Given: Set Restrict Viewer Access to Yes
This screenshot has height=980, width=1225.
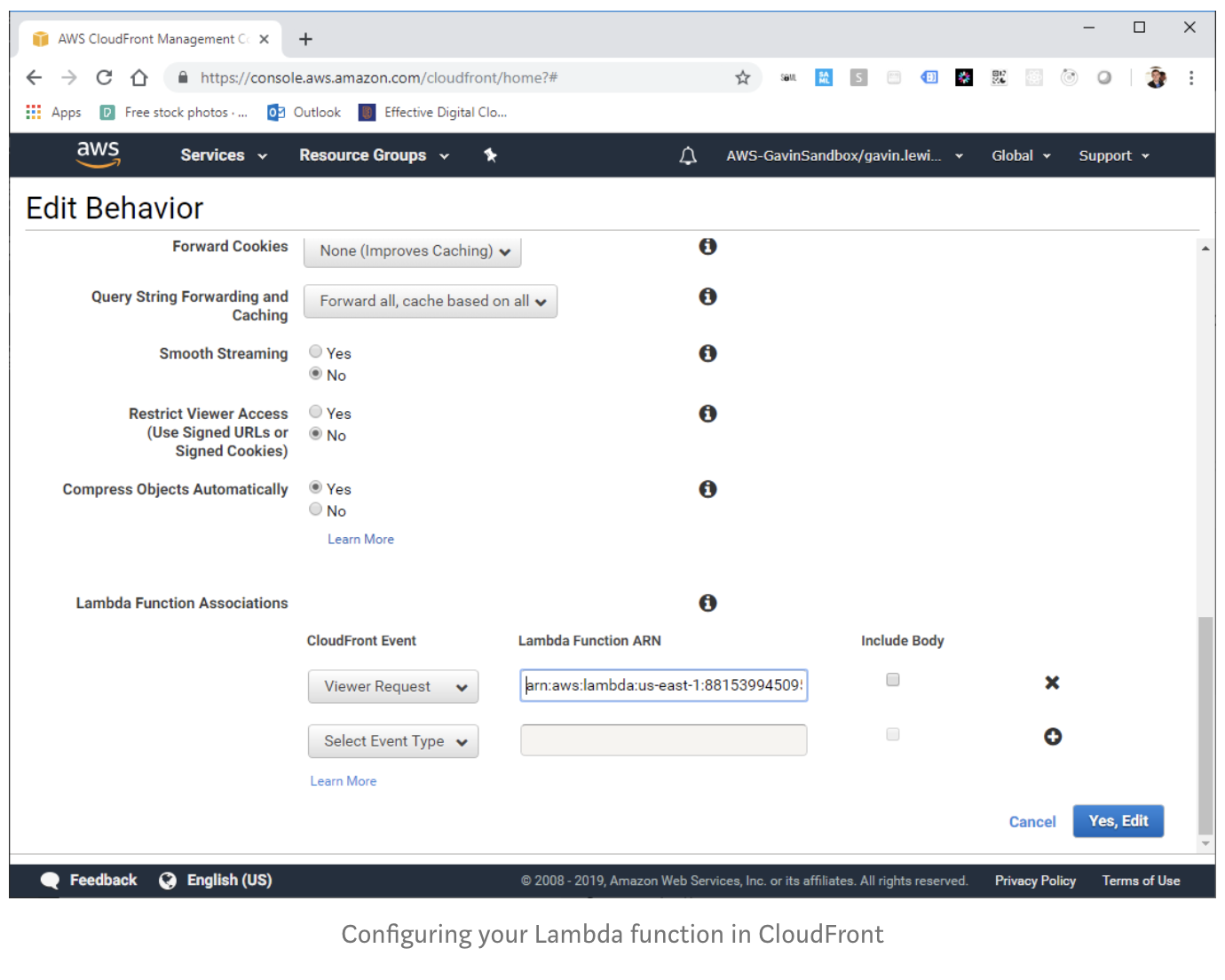Looking at the screenshot, I should 315,412.
